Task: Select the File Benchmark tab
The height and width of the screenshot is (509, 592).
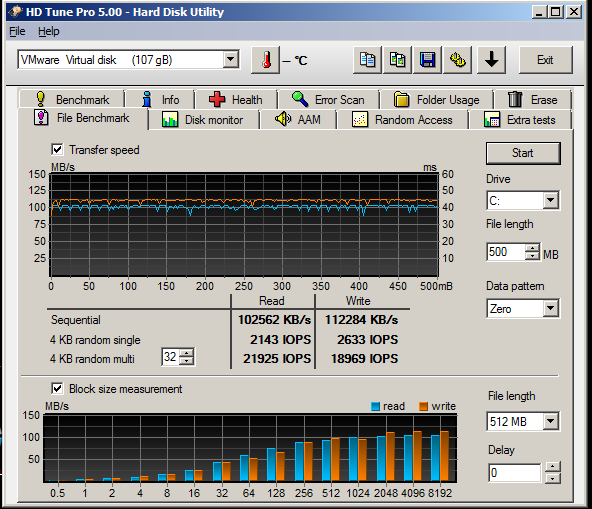Action: (x=83, y=118)
